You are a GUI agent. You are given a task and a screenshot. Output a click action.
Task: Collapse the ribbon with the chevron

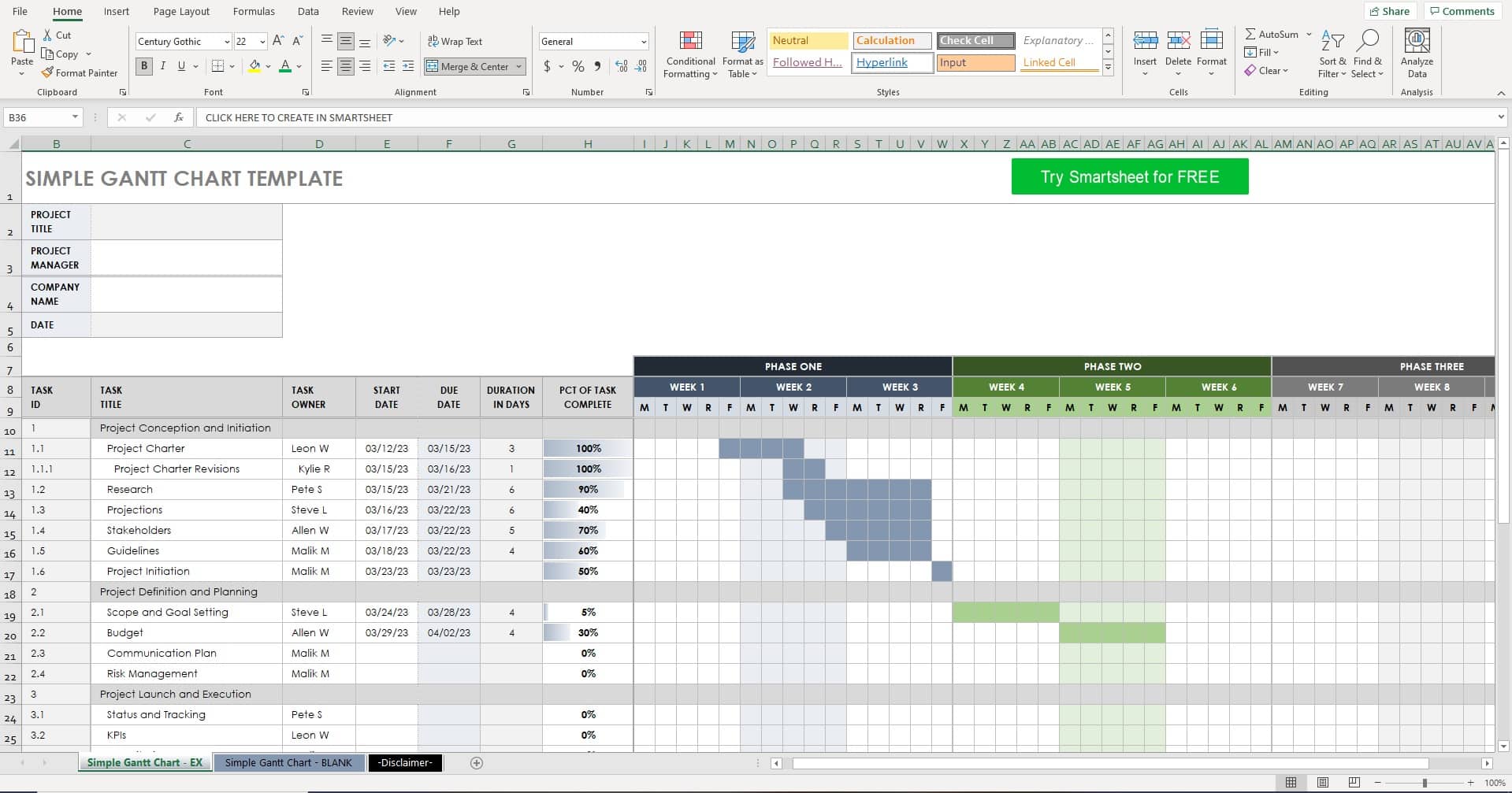pyautogui.click(x=1500, y=93)
